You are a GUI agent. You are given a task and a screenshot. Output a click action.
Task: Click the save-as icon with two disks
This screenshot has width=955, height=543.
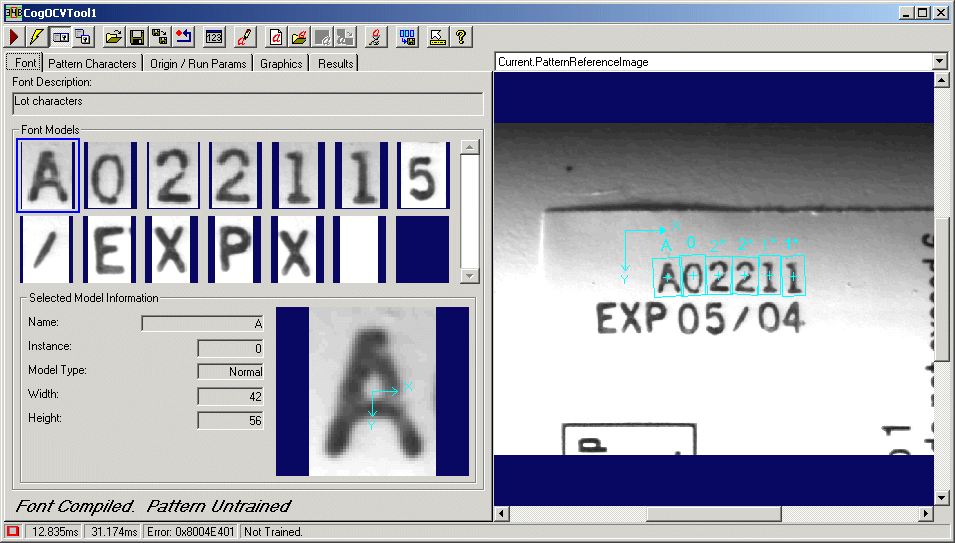coord(160,37)
